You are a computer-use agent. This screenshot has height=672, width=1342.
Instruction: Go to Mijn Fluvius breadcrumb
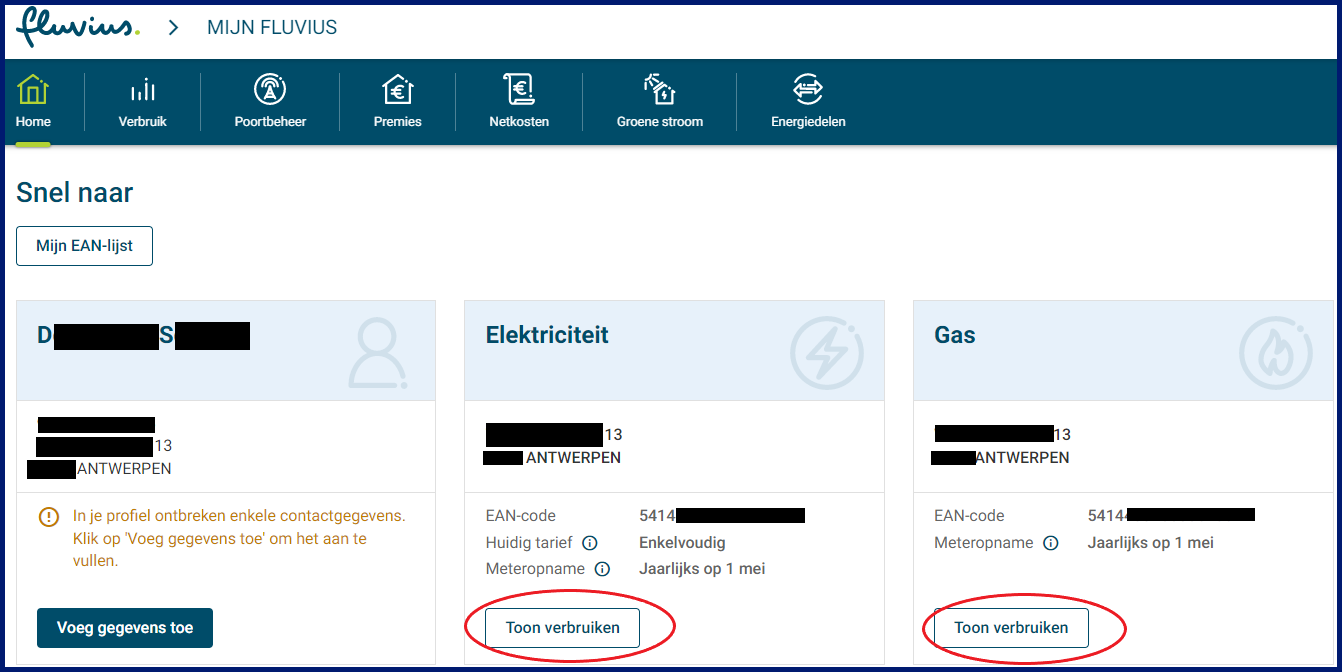coord(272,28)
